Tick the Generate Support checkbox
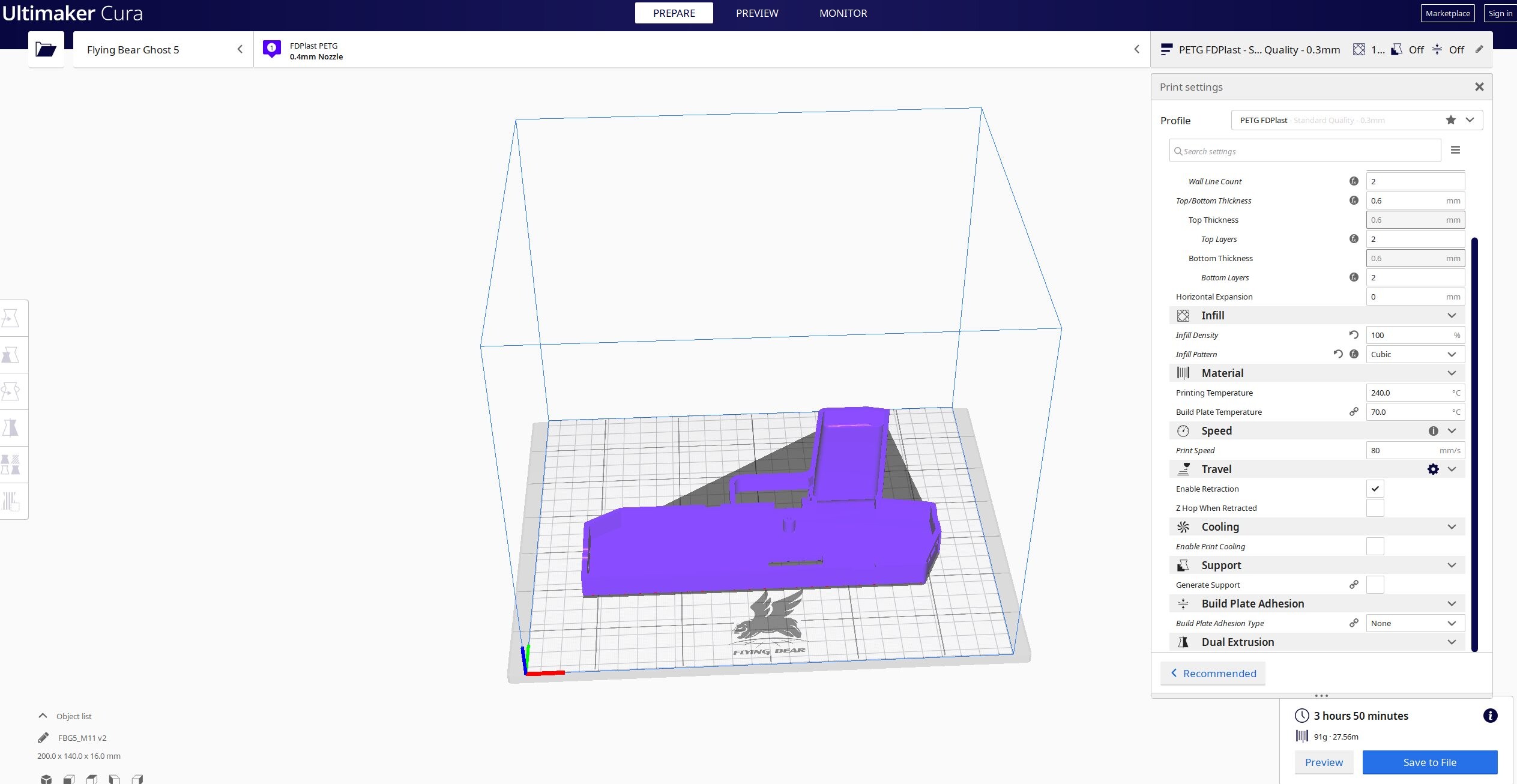This screenshot has height=784, width=1517. click(1375, 585)
